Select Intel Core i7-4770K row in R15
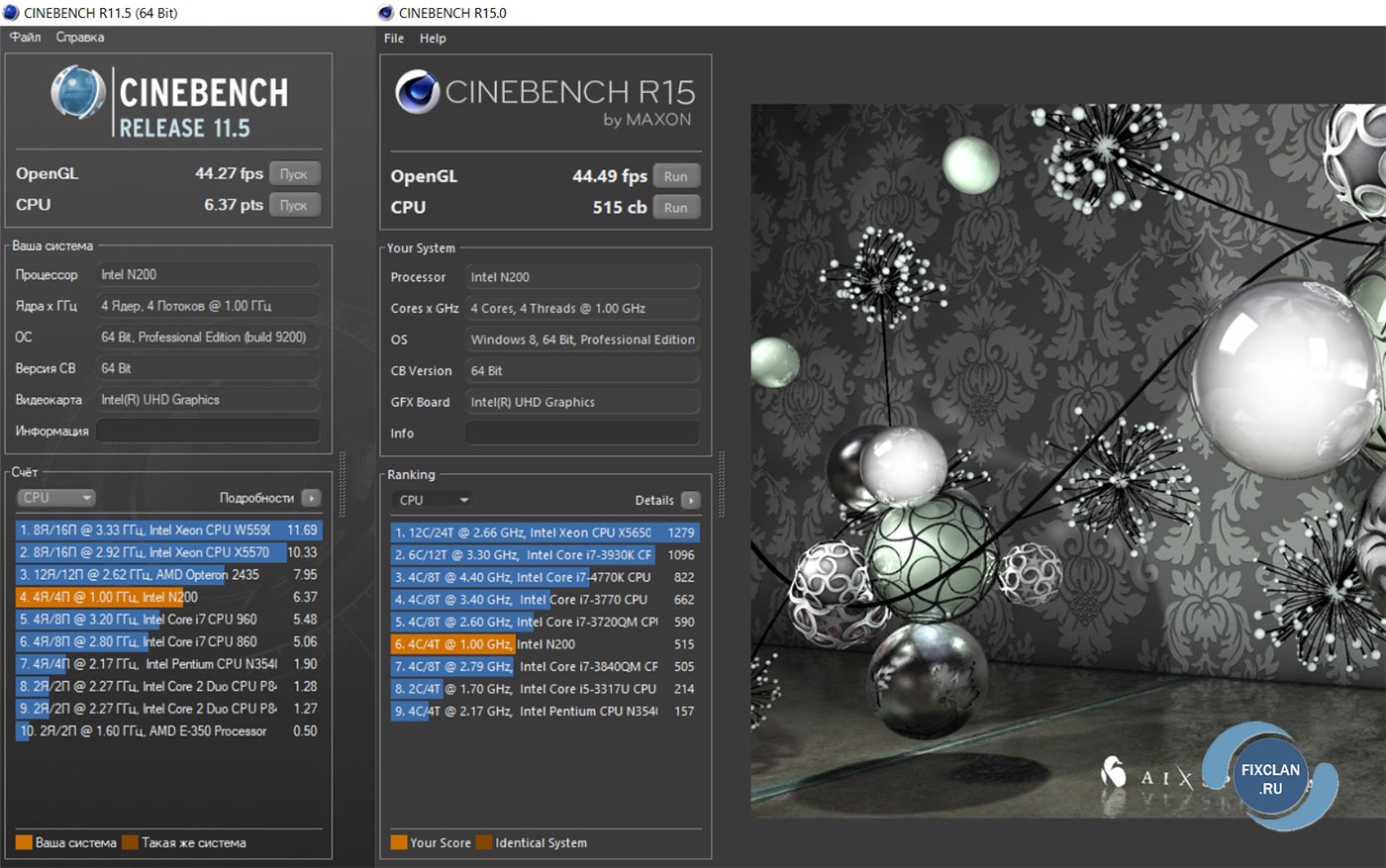The height and width of the screenshot is (868, 1386). 545,577
